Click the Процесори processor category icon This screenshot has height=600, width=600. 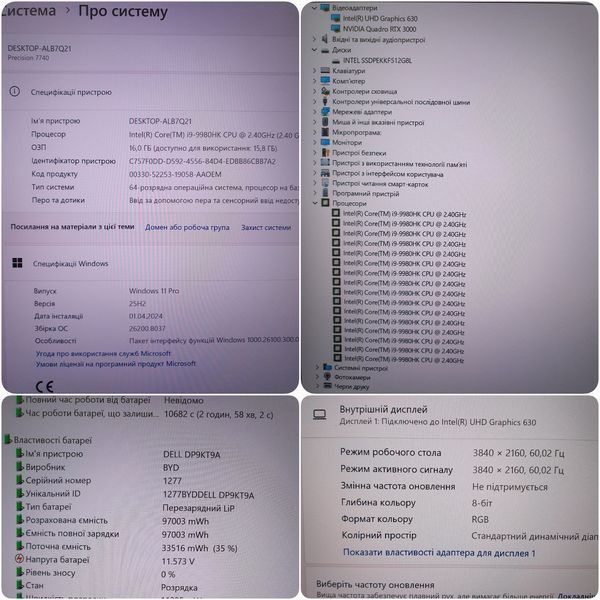pos(325,203)
